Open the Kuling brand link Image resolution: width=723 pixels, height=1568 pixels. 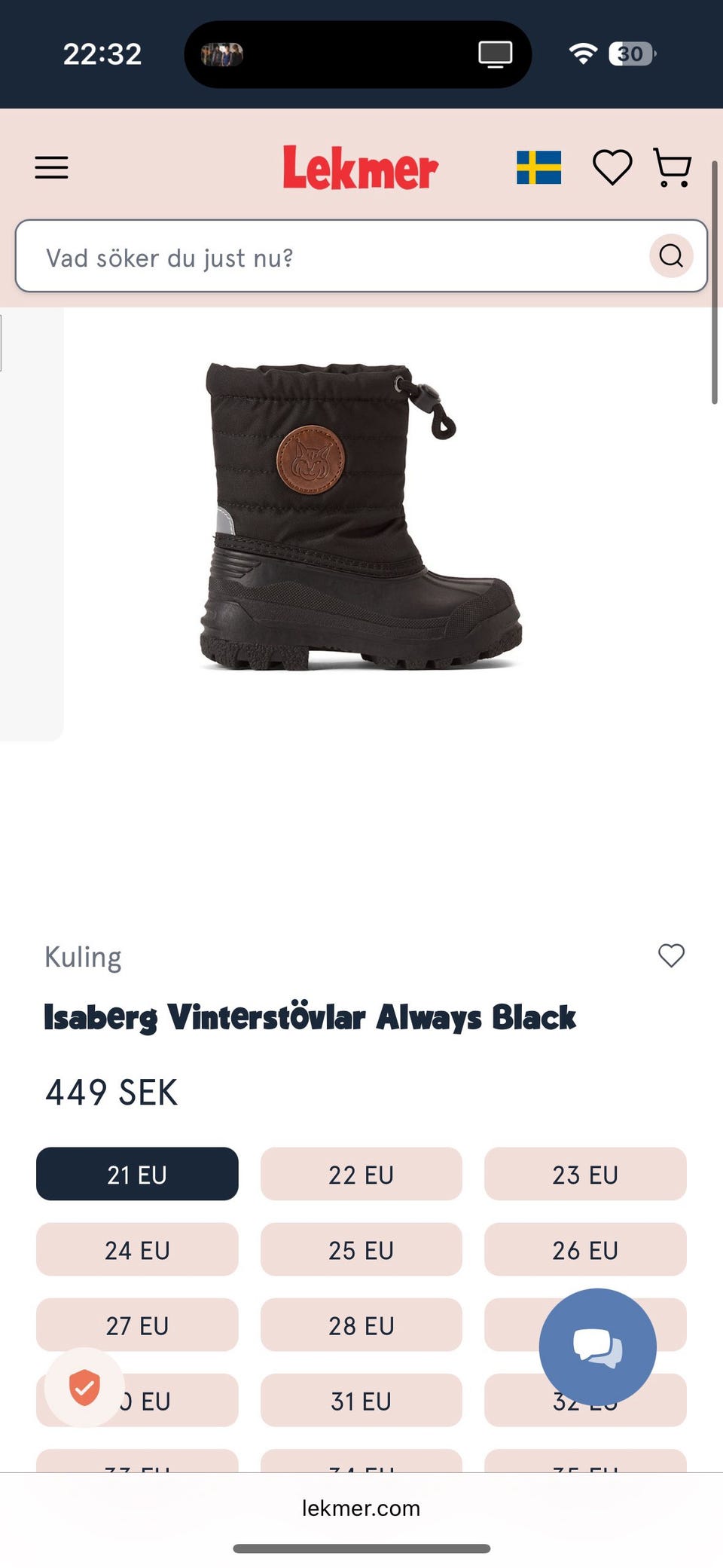83,957
